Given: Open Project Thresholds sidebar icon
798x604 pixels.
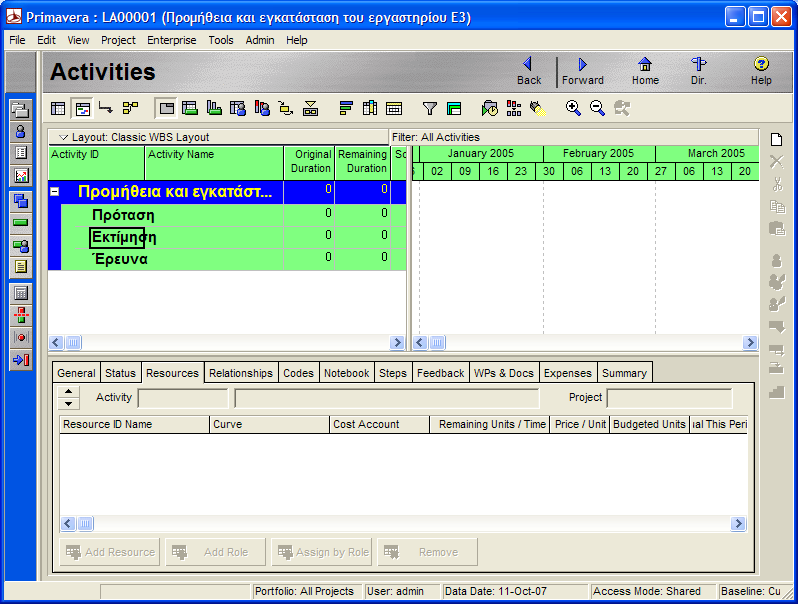Looking at the screenshot, I should tap(21, 315).
